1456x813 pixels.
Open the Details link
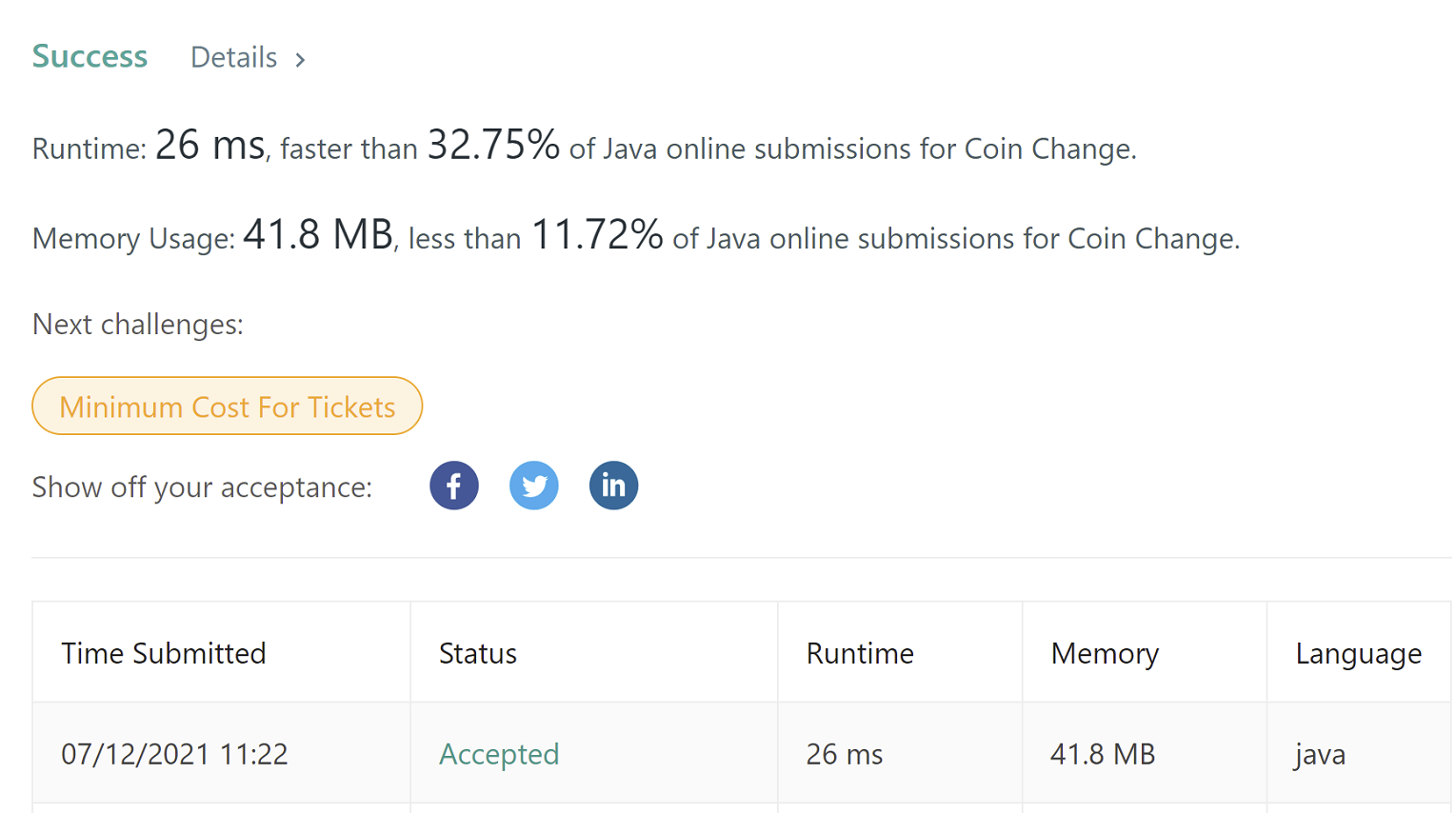click(x=234, y=57)
